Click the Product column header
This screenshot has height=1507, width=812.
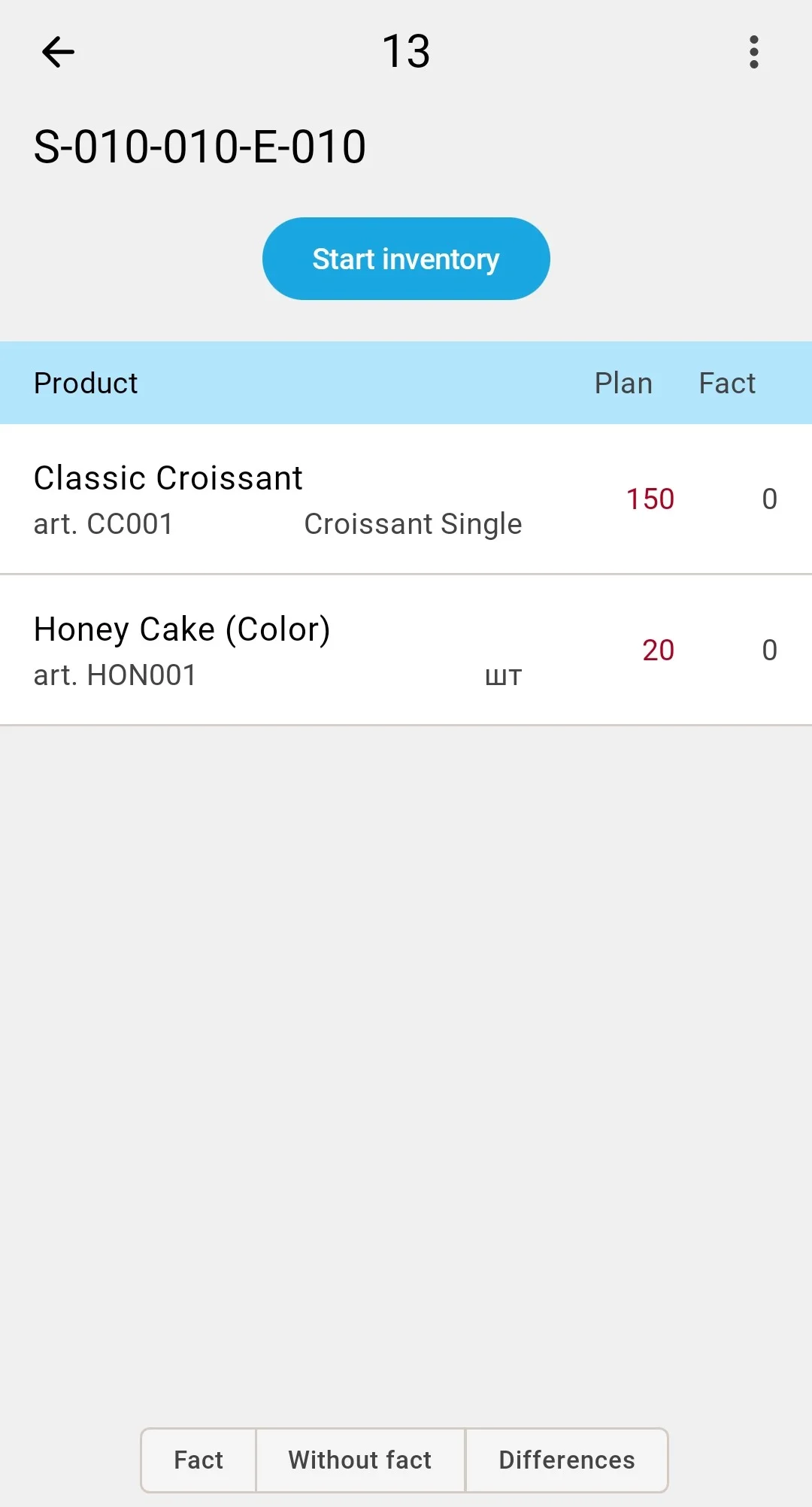[86, 383]
